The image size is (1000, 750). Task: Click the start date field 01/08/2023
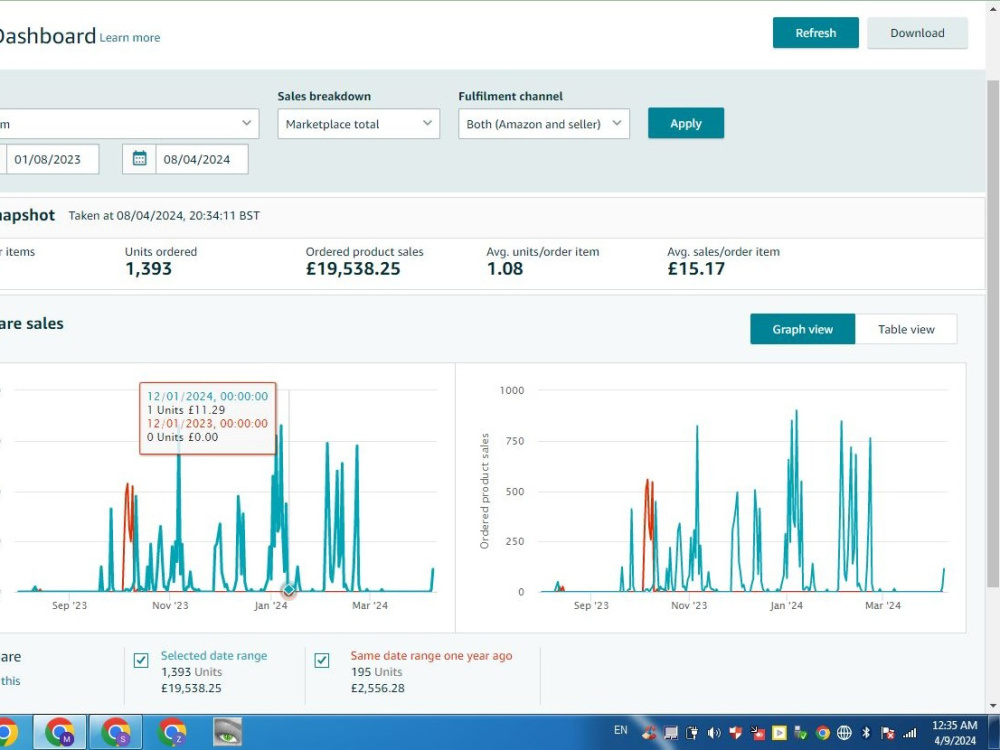click(x=52, y=159)
